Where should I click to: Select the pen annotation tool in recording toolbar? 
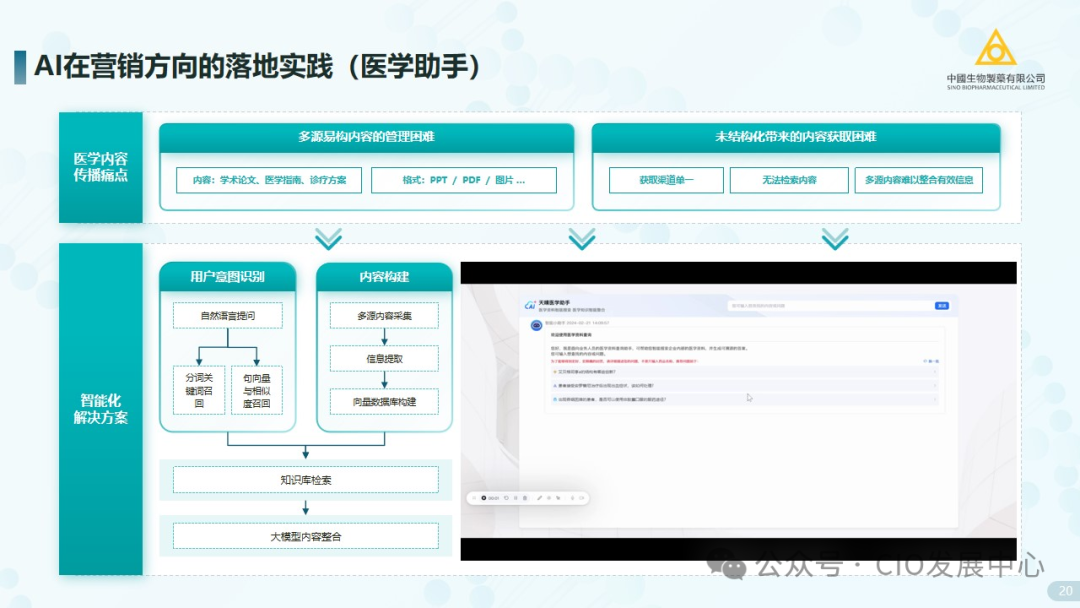pyautogui.click(x=540, y=497)
